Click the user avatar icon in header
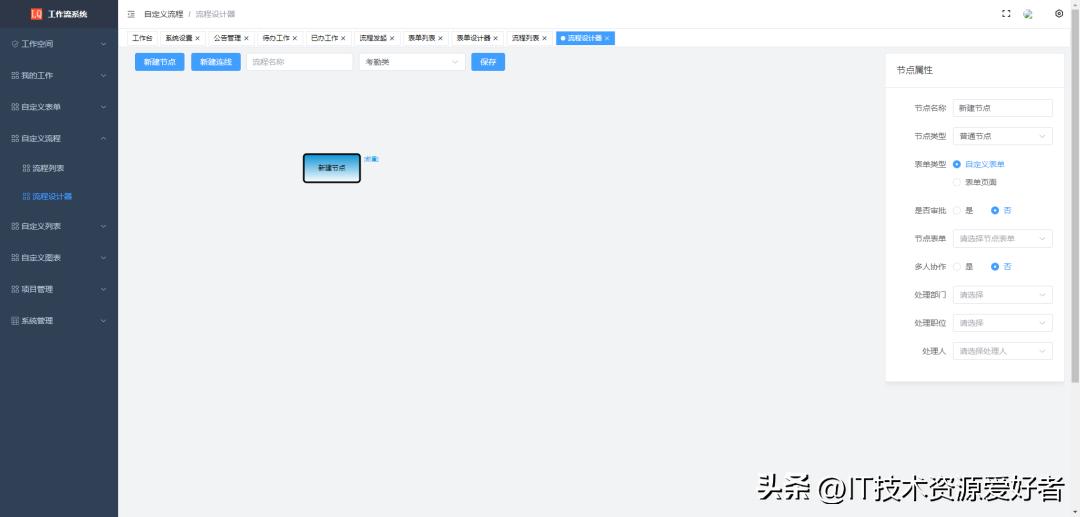This screenshot has width=1080, height=517. (x=1028, y=14)
